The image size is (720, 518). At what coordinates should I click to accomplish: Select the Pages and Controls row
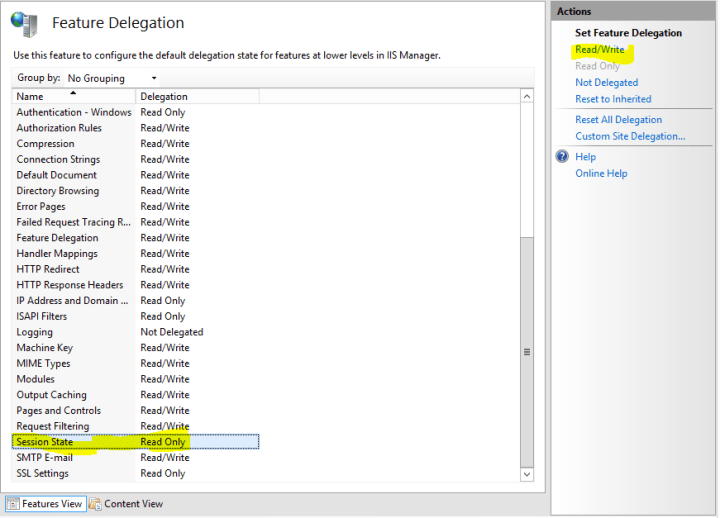(135, 411)
